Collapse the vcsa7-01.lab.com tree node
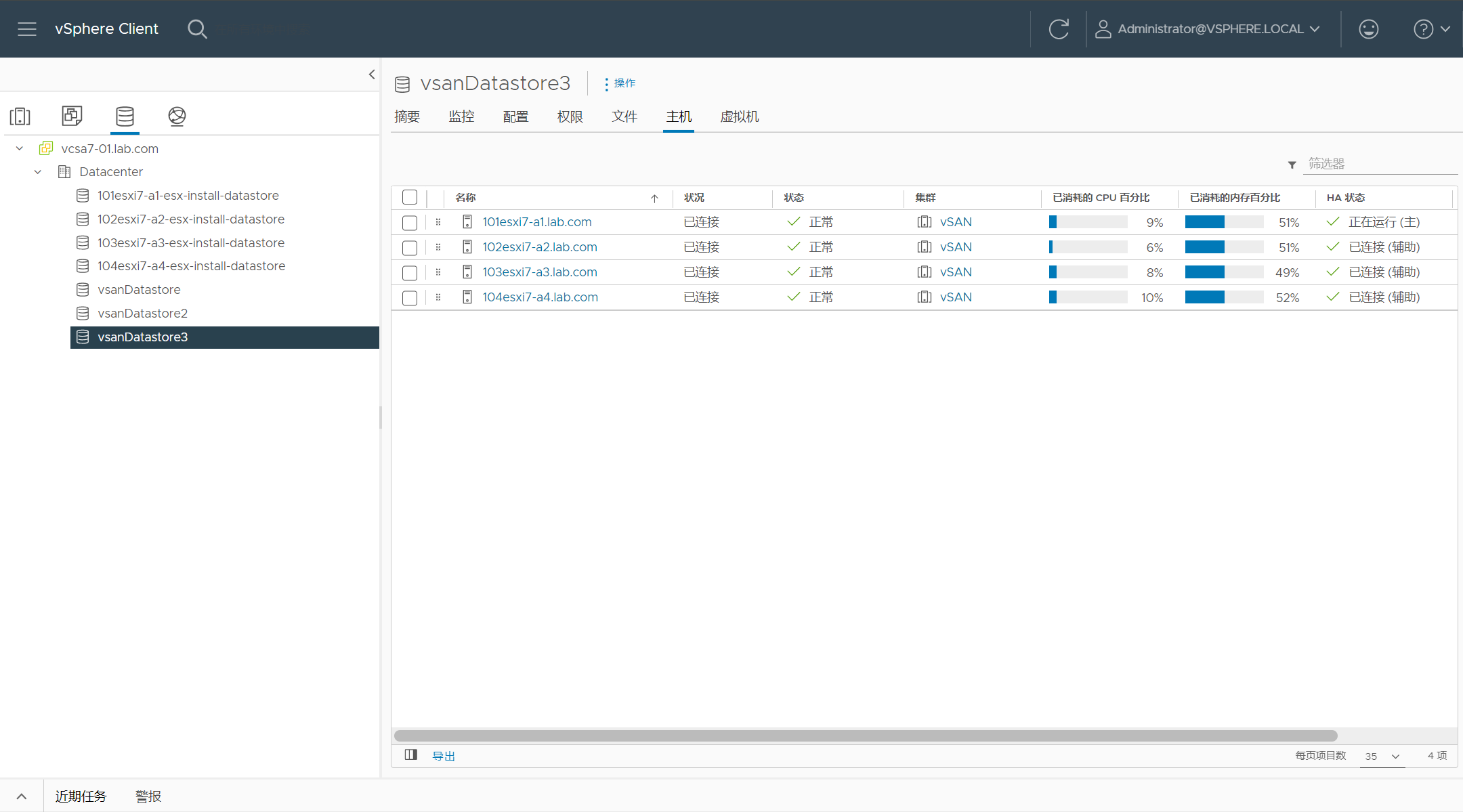Screen dimensions: 1463x812 point(20,148)
